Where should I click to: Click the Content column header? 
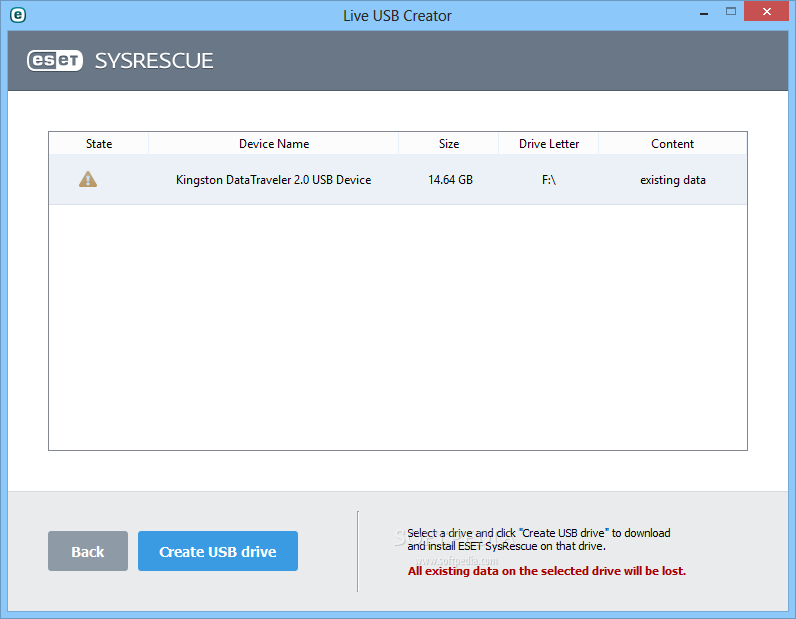pos(673,144)
